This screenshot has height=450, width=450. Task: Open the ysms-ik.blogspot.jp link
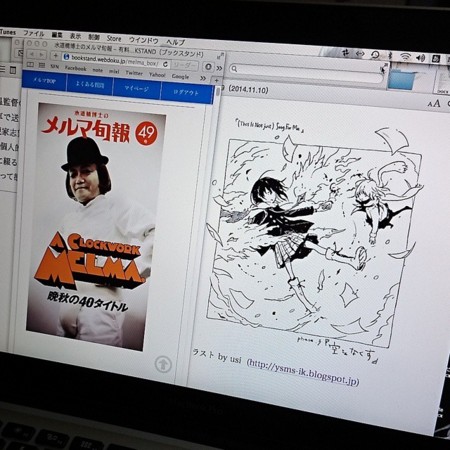pos(303,371)
